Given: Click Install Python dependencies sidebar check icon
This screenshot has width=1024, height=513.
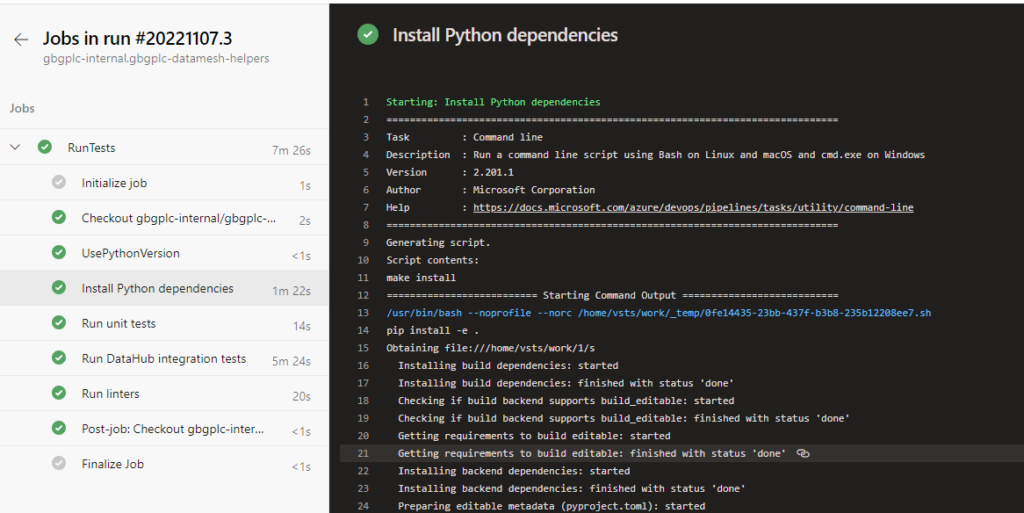Looking at the screenshot, I should 59,288.
